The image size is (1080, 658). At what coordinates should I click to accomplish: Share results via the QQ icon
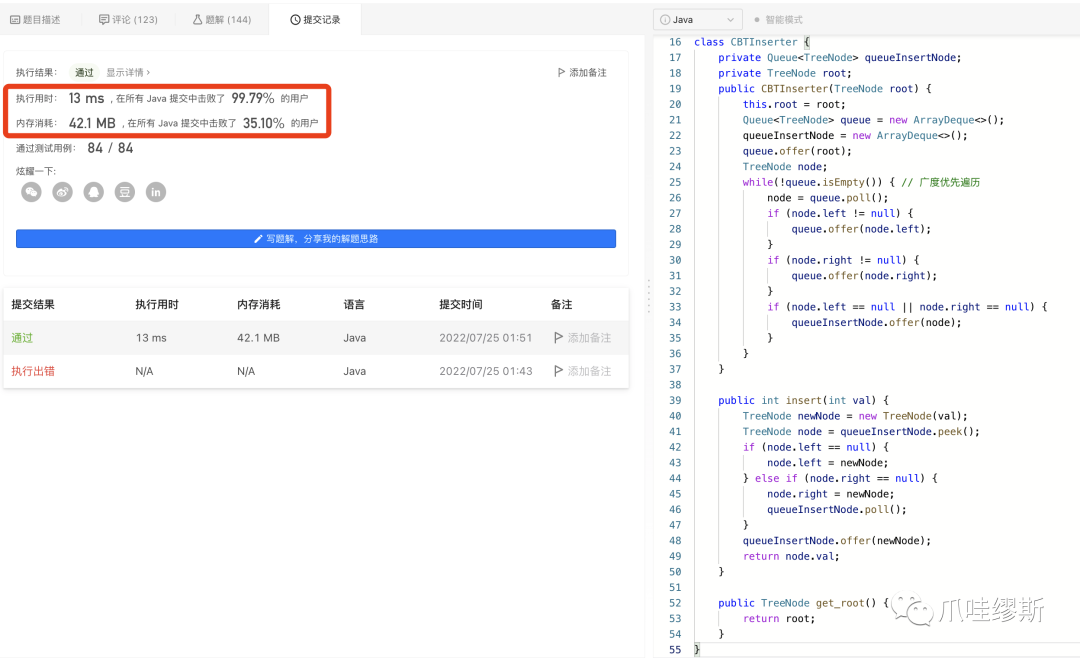pos(93,191)
